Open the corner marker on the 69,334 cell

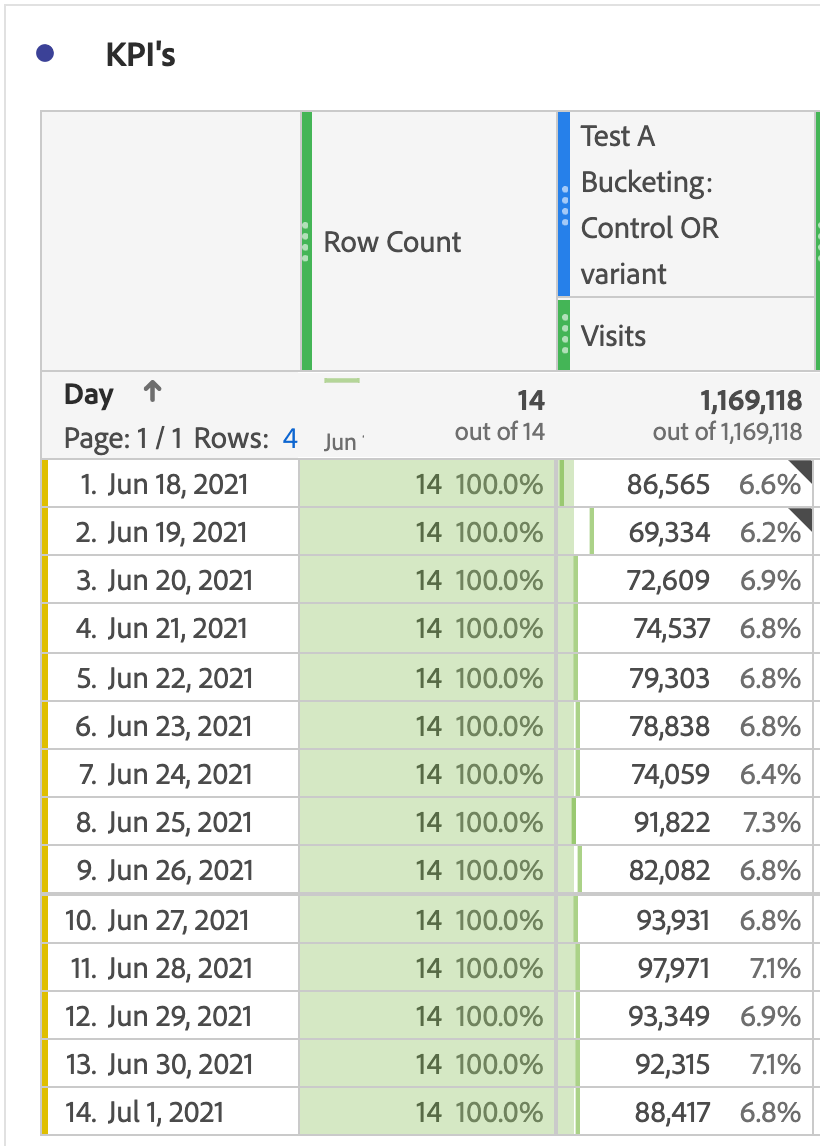point(802,518)
